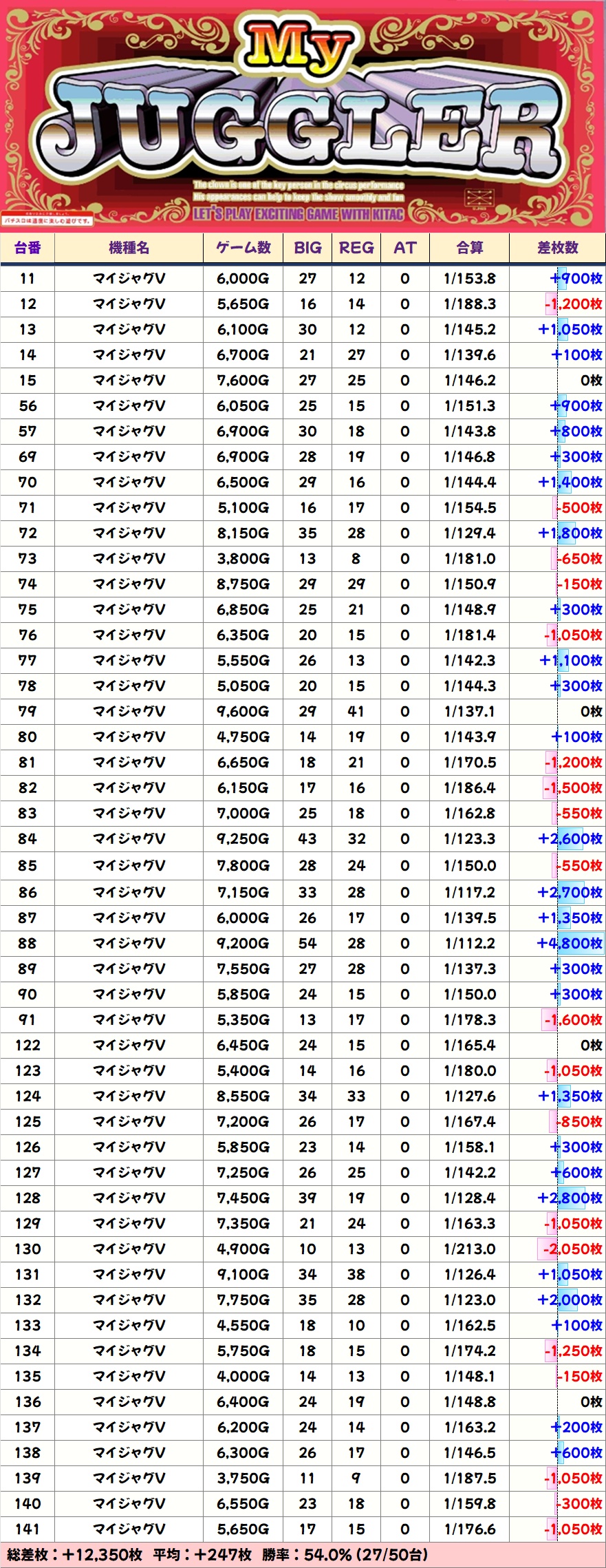Click the 1/213.0 combined probability cell
Image resolution: width=606 pixels, height=1568 pixels.
[470, 1249]
